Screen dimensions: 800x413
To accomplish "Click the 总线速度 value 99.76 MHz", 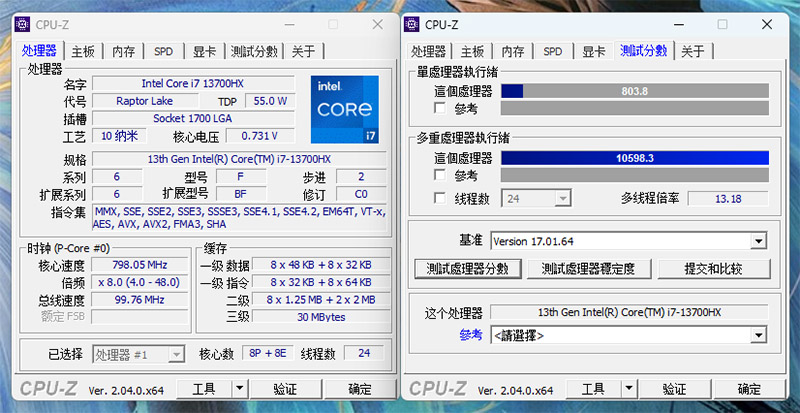I will coord(139,299).
